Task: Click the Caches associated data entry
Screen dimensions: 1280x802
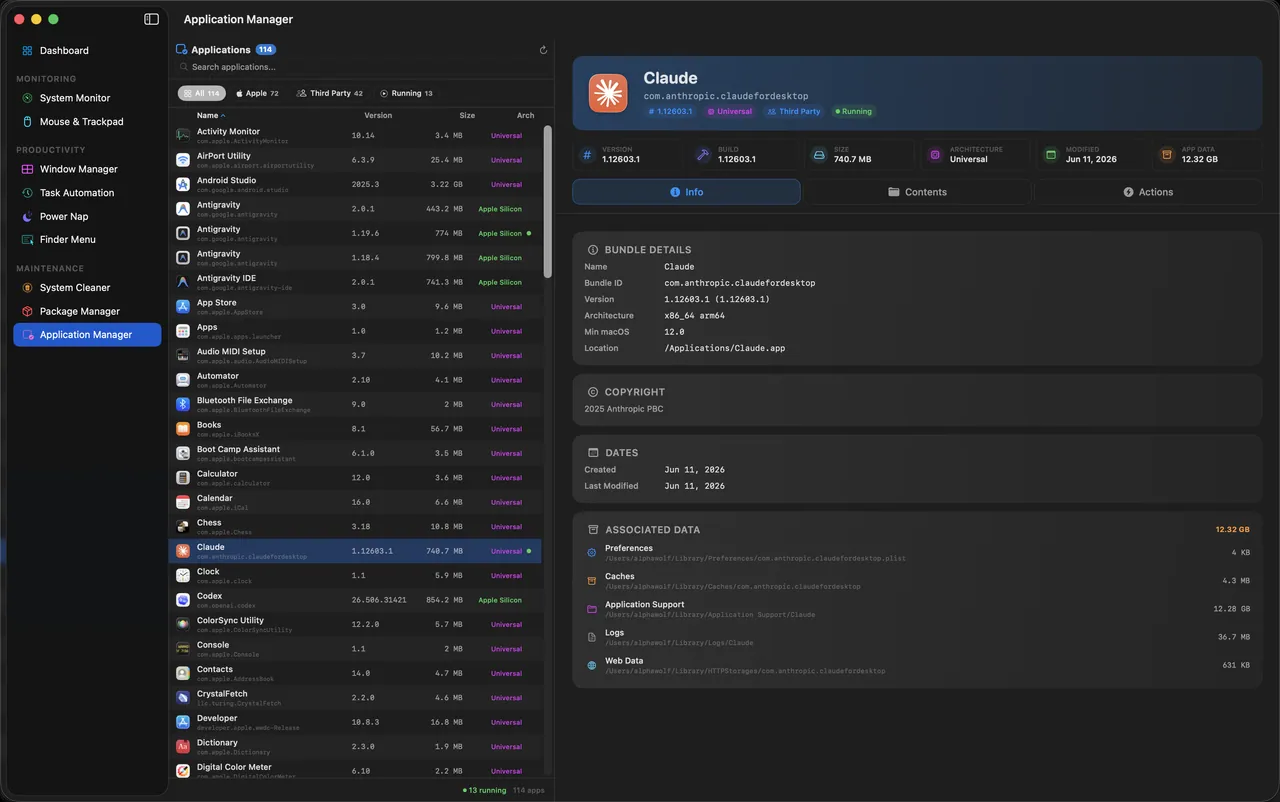Action: pyautogui.click(x=917, y=580)
